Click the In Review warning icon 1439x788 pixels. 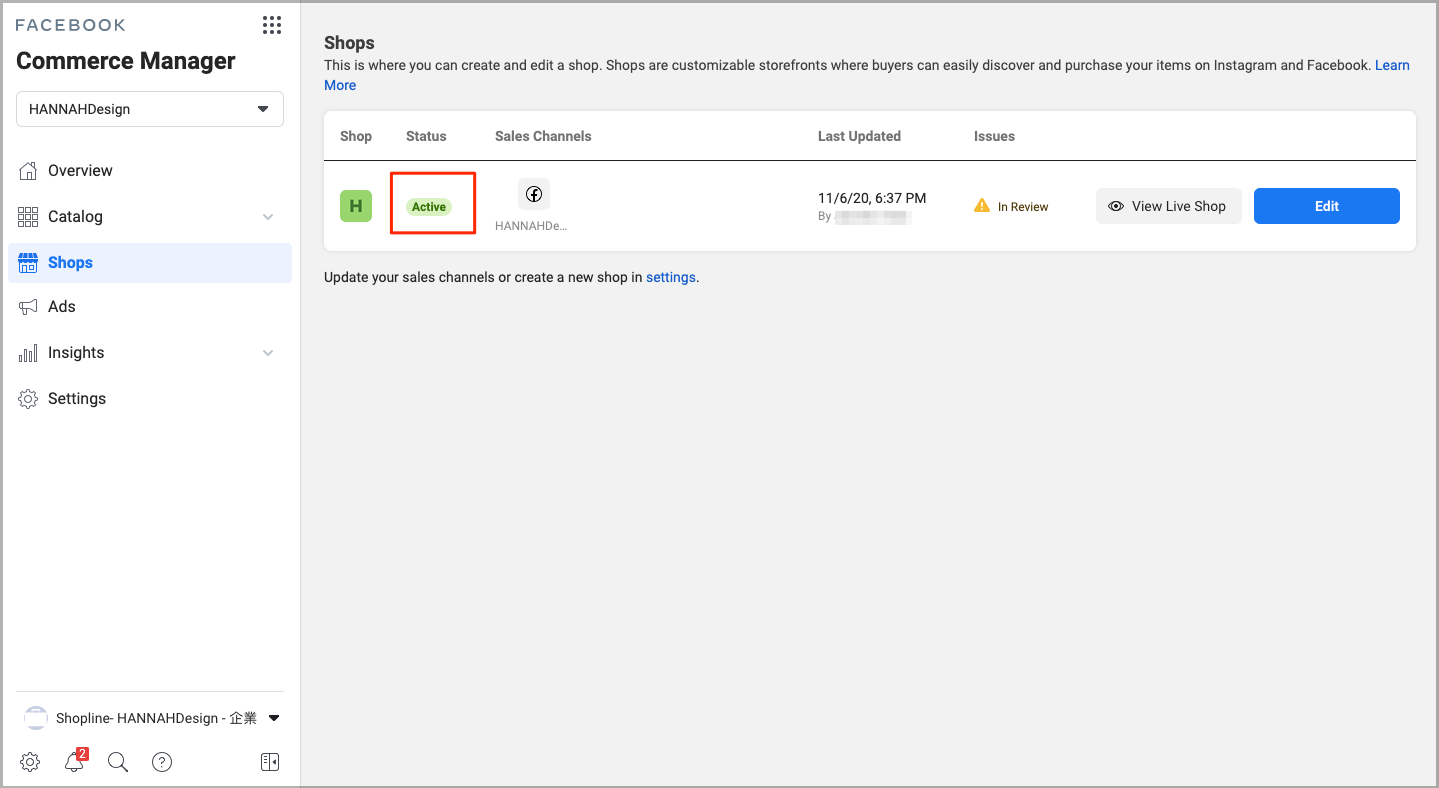pos(982,206)
